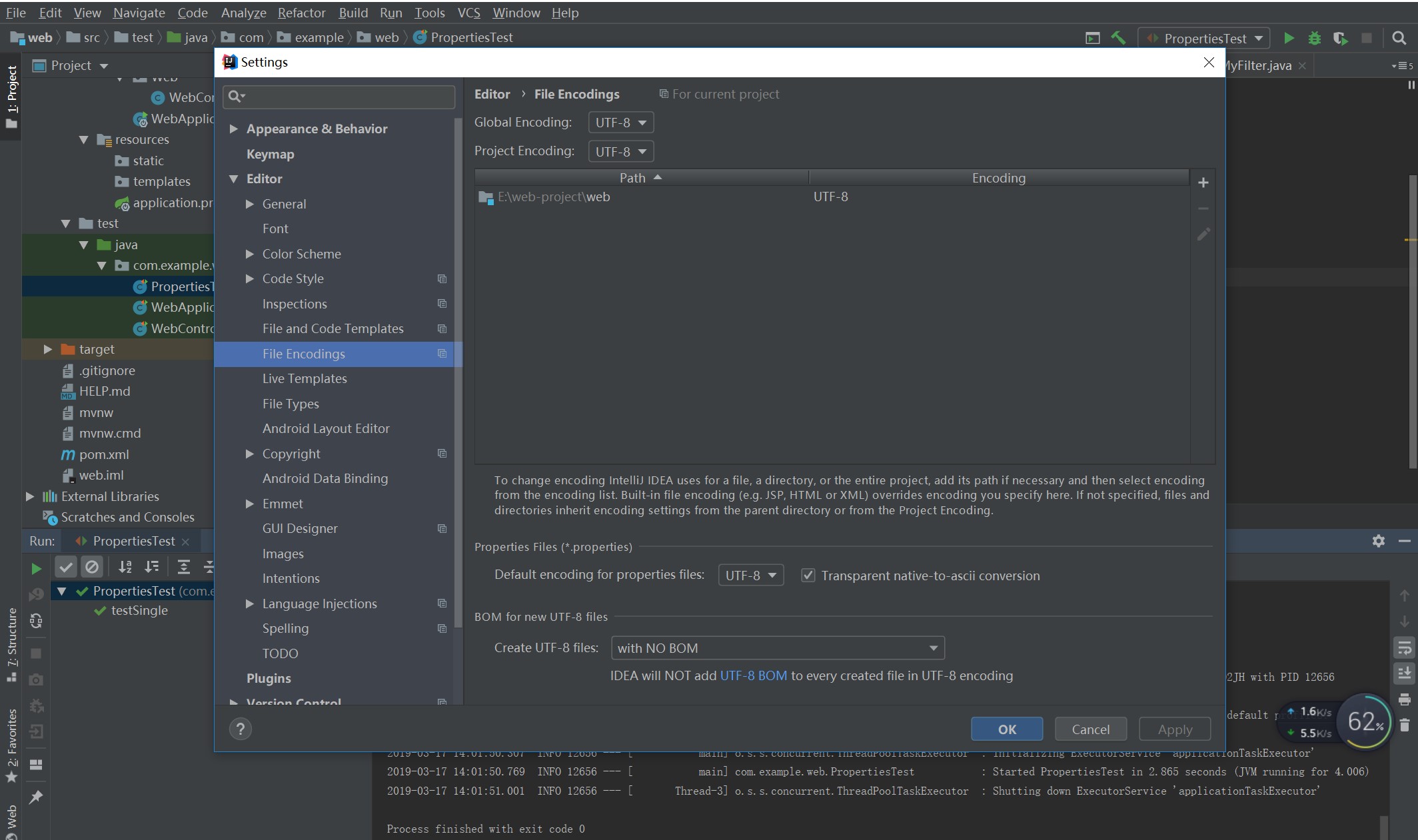Toggle the Ignored tests filter

(92, 567)
